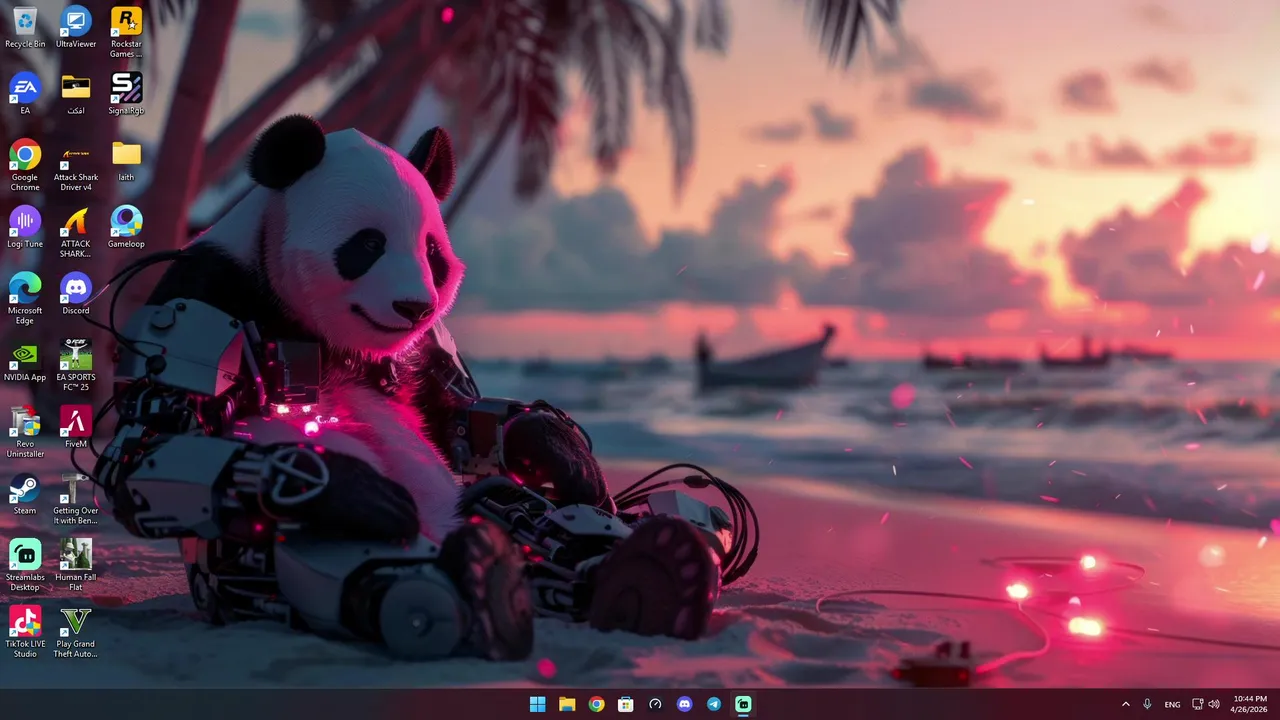Switch to Streamlabs in the taskbar
Screen dimensions: 1280x720
pos(743,704)
